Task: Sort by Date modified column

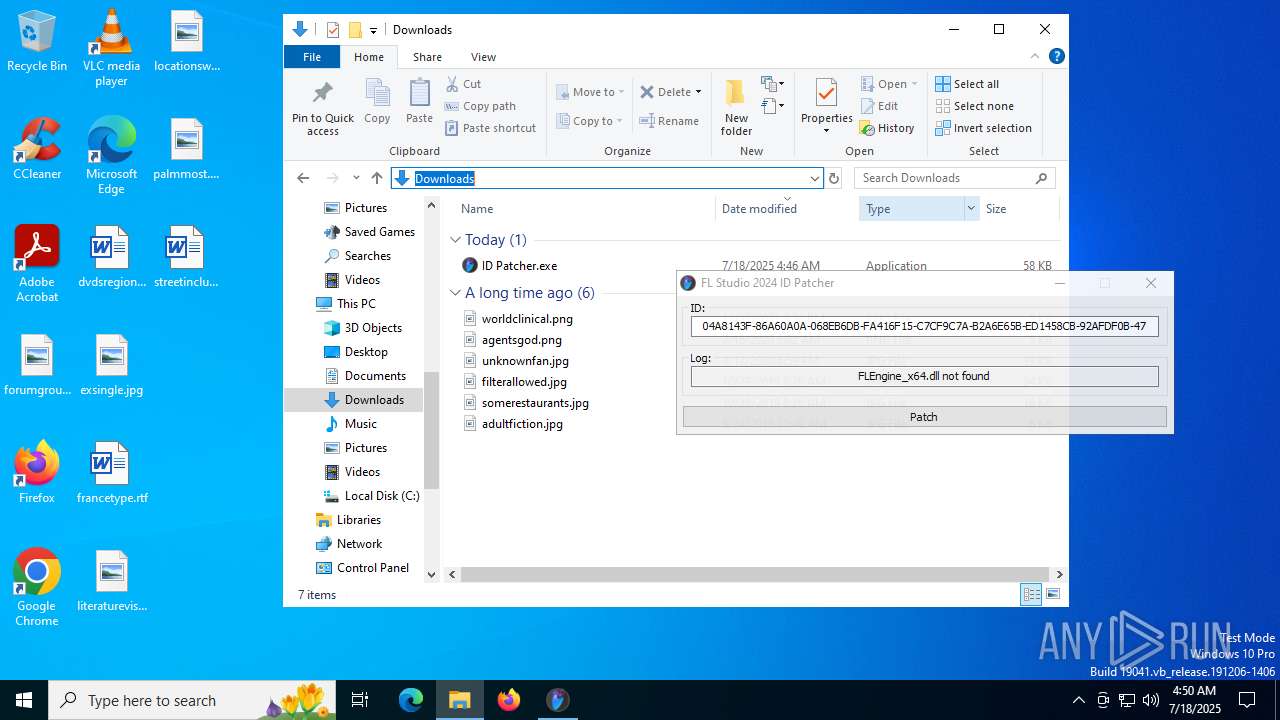Action: 787,208
